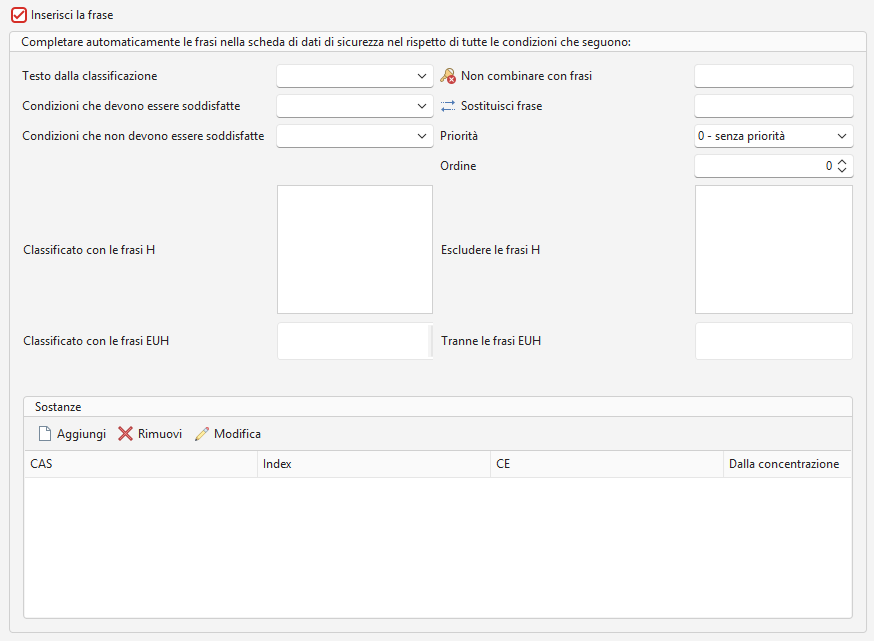Viewport: 874px width, 641px height.
Task: Open 'Condizioni che non devono essere soddisfatte' dropdown
Action: pyautogui.click(x=355, y=136)
